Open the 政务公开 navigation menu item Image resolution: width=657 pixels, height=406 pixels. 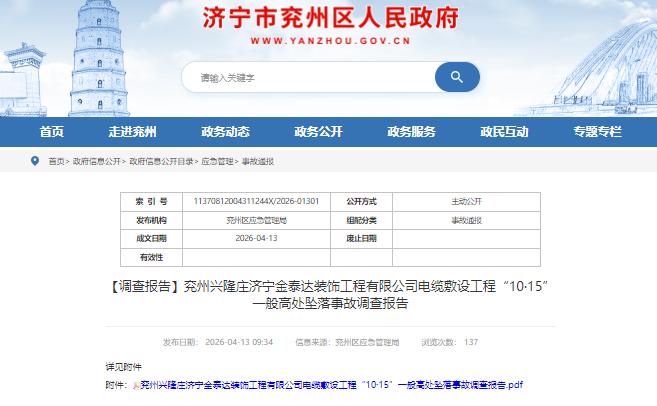(x=318, y=132)
